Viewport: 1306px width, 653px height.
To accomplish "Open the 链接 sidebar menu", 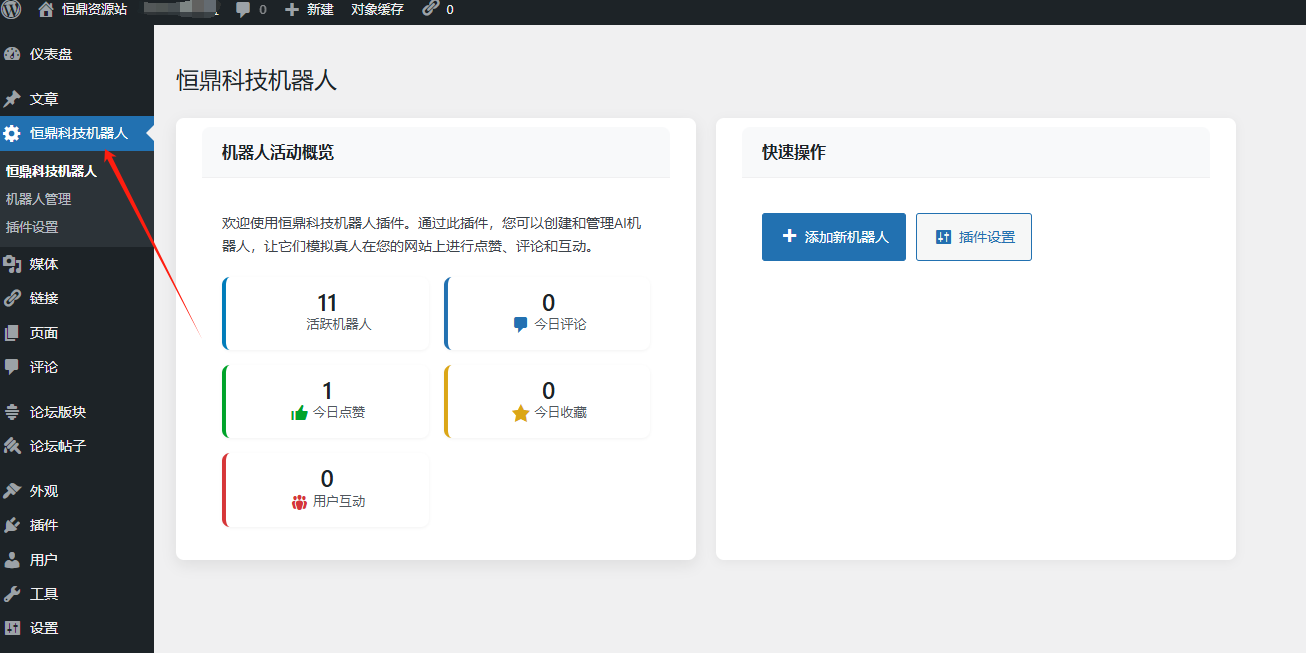I will point(77,298).
